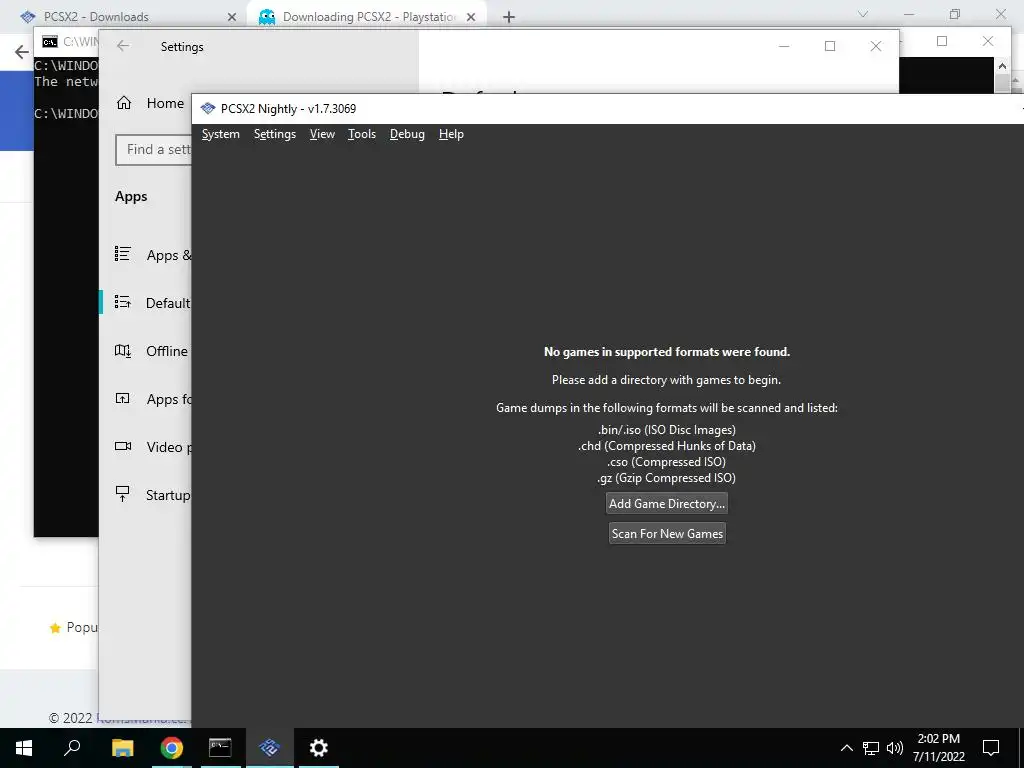Open the network status tray icon
The image size is (1024, 768).
click(x=871, y=748)
